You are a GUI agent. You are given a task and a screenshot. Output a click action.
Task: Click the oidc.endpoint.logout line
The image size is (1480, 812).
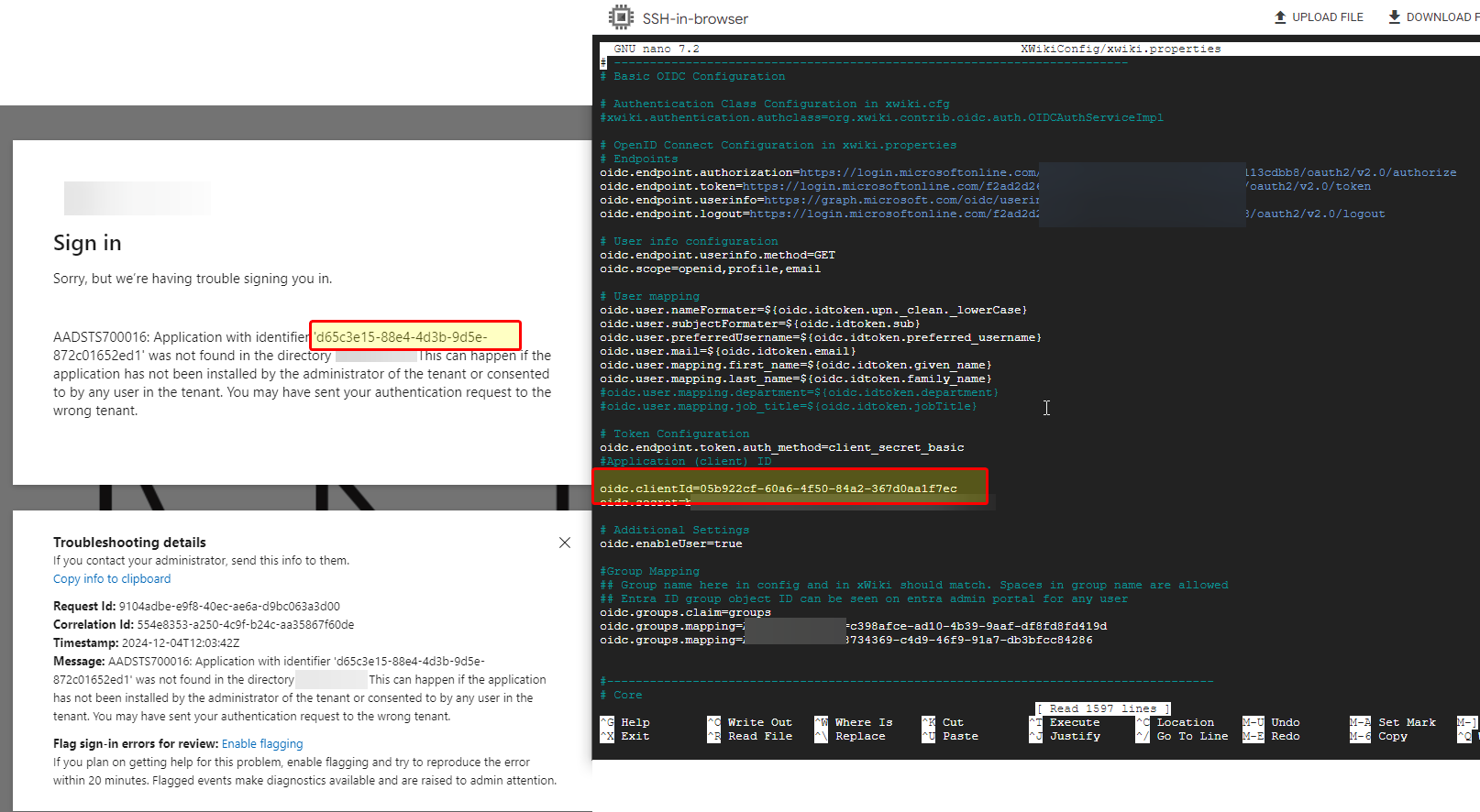992,214
